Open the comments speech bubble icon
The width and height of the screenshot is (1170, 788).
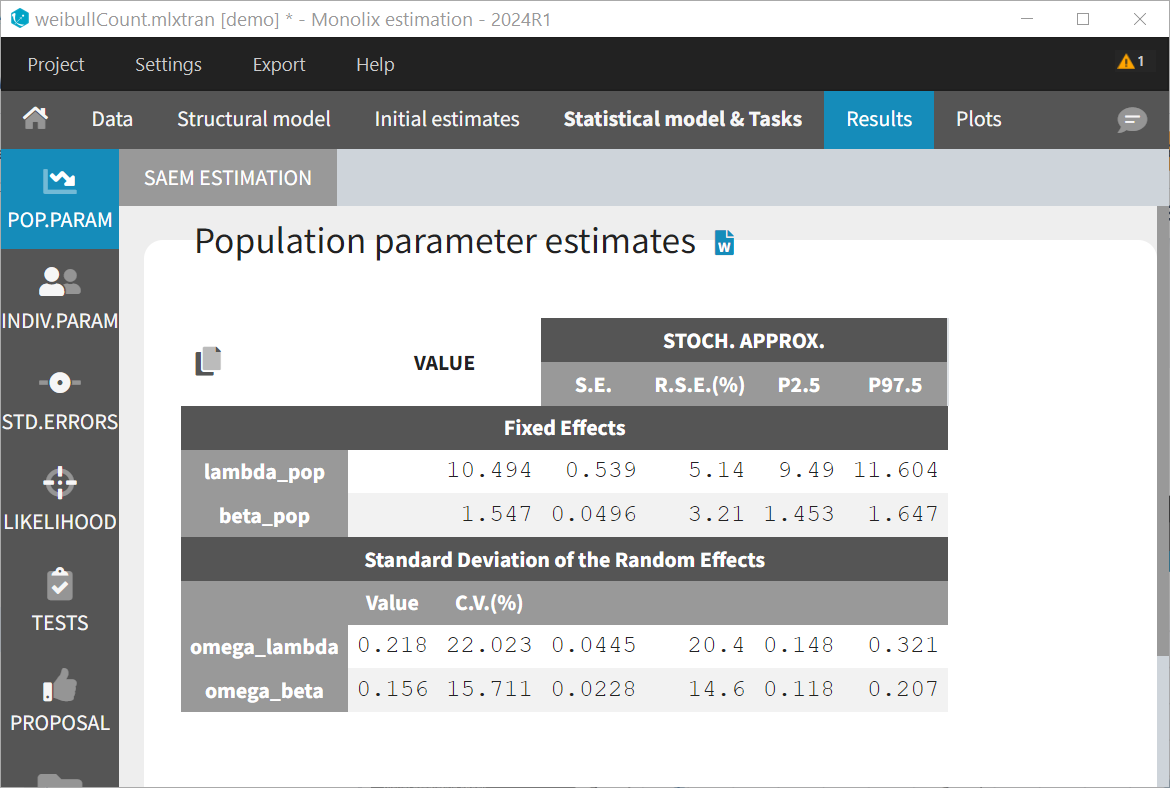pyautogui.click(x=1132, y=120)
